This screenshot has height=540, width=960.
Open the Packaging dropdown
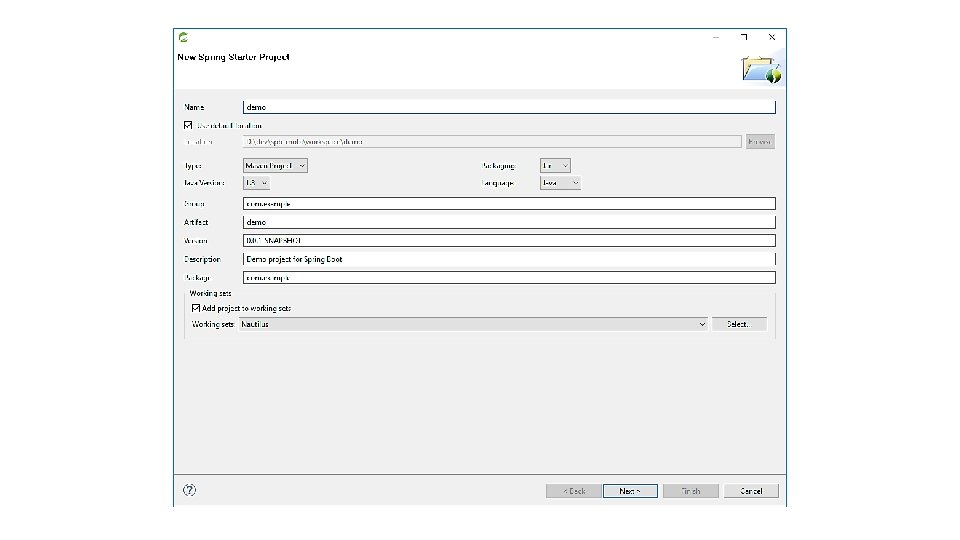pos(555,165)
